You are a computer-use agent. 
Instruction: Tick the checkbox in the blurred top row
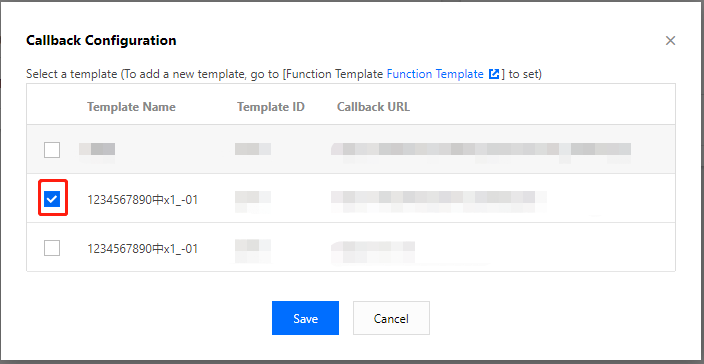click(52, 150)
